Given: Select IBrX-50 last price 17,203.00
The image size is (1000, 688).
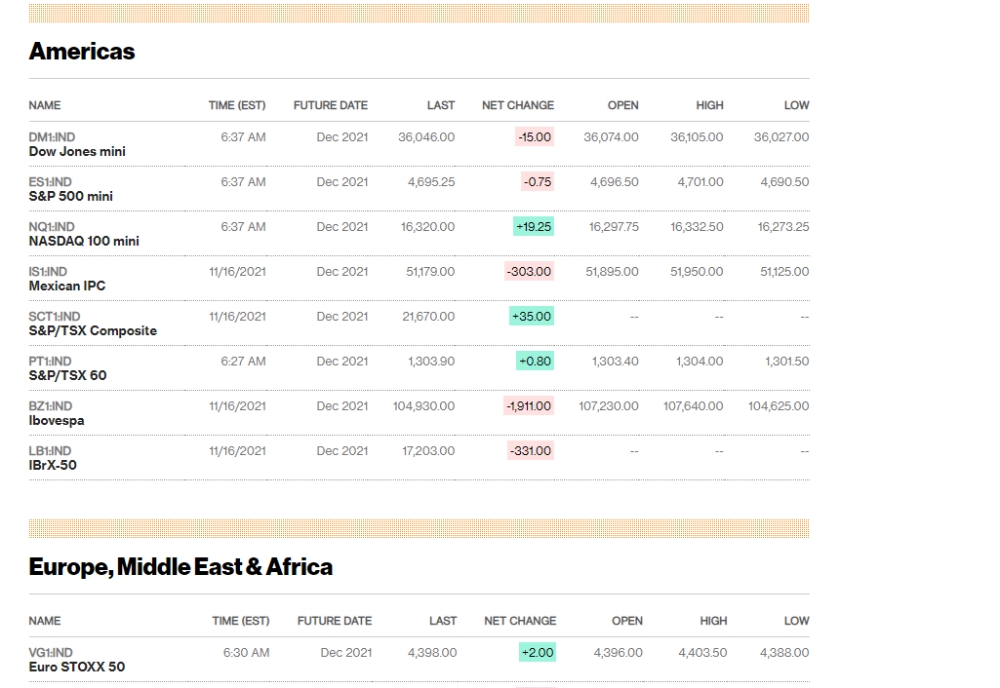Looking at the screenshot, I should point(429,451).
